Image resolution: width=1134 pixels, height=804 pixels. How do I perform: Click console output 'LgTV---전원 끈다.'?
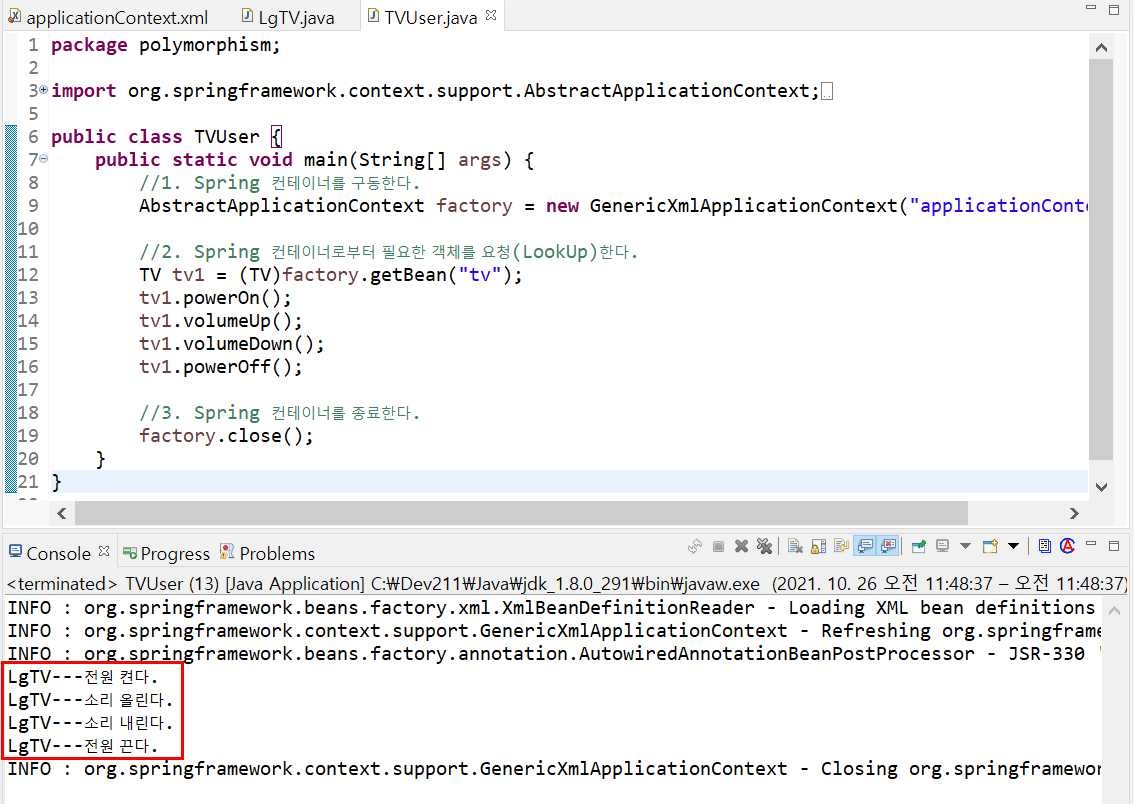pos(82,746)
